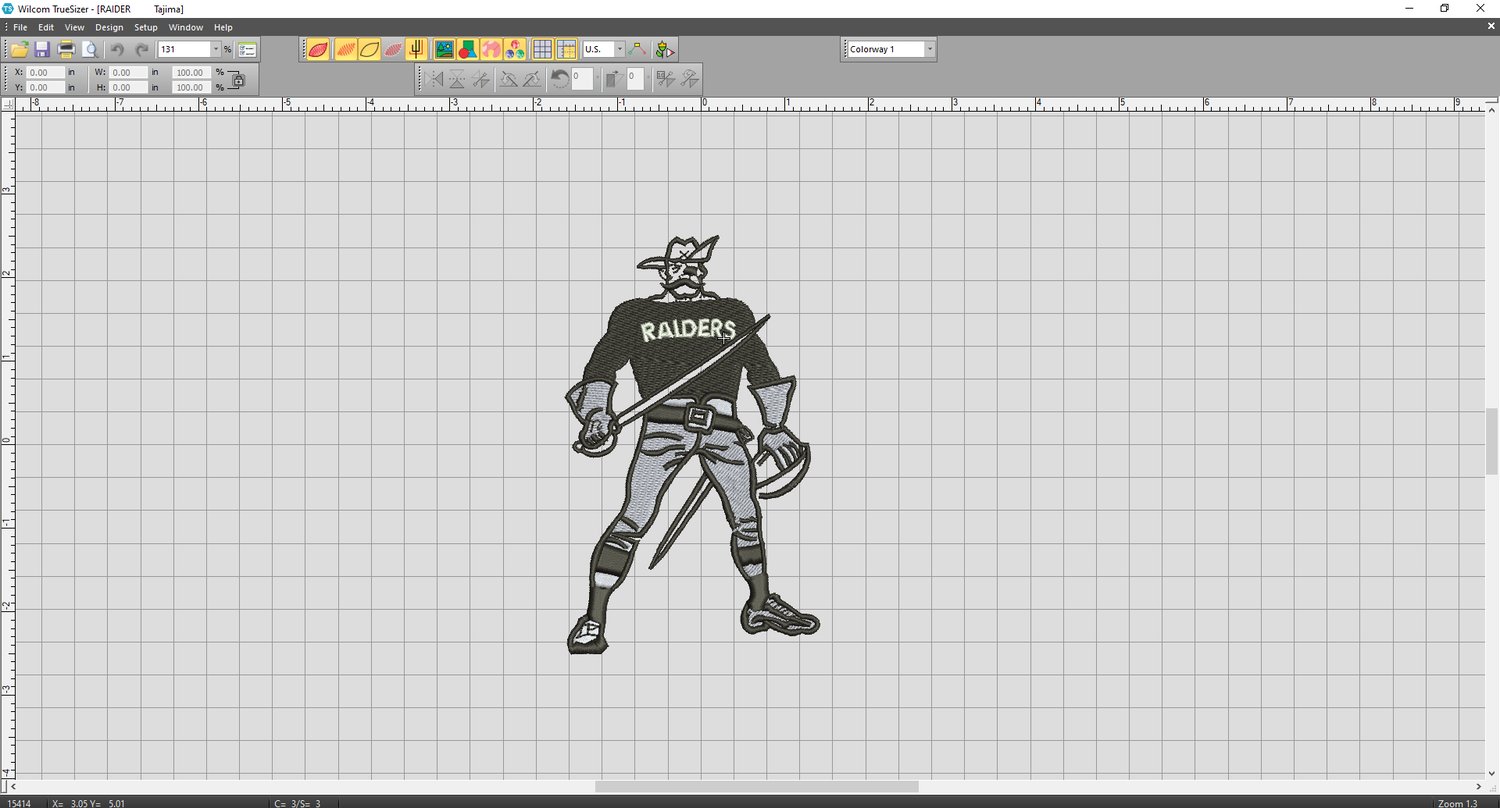Open the Design menu
This screenshot has width=1500, height=808.
(x=109, y=27)
